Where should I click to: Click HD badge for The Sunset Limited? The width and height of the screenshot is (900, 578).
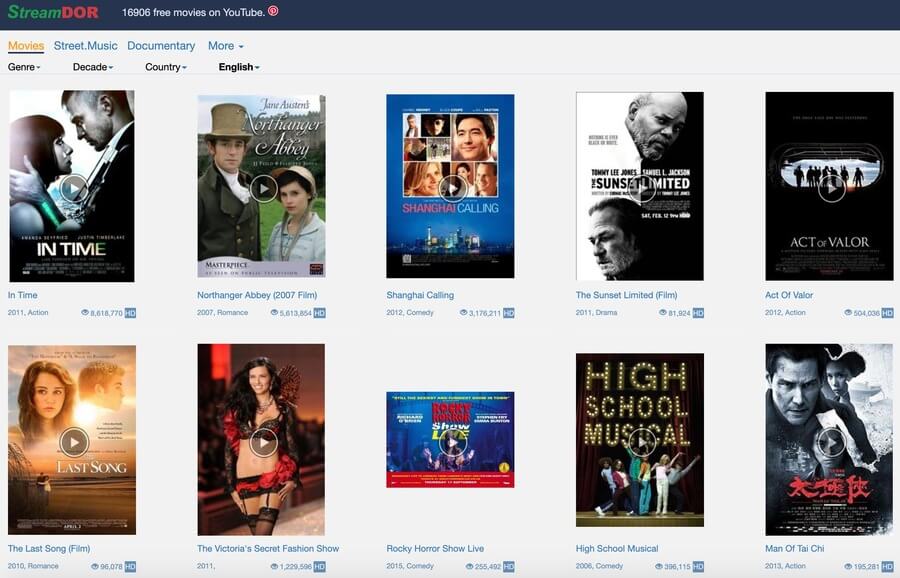[698, 313]
